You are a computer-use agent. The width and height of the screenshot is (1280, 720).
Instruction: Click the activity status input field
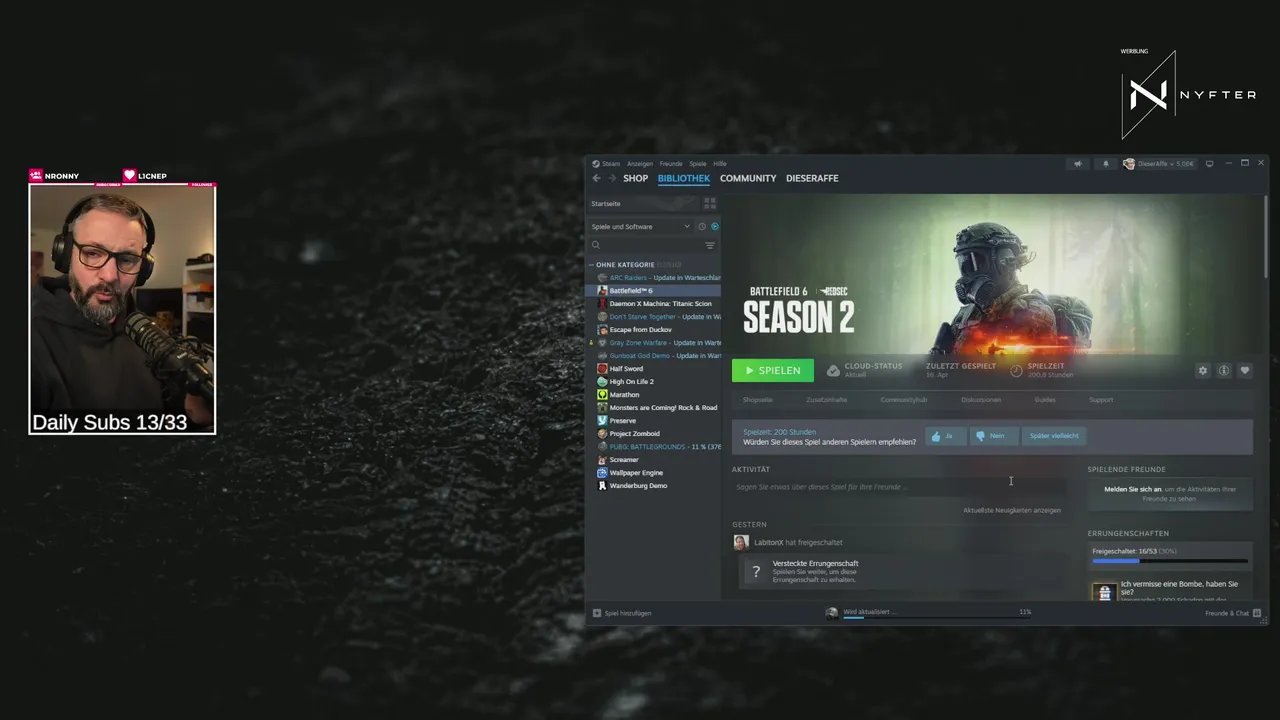[898, 487]
